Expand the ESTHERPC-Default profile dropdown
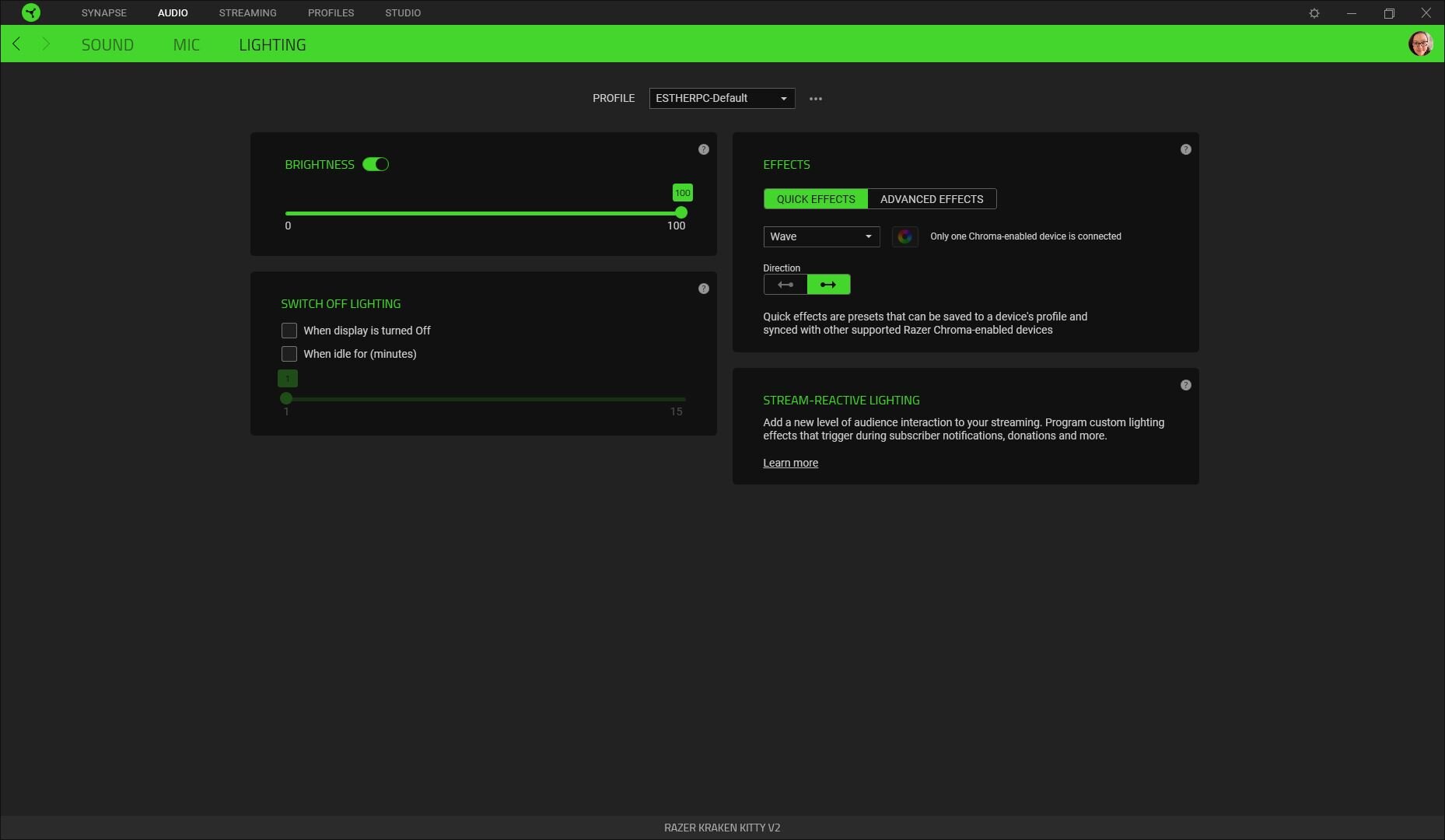This screenshot has width=1445, height=840. (722, 98)
